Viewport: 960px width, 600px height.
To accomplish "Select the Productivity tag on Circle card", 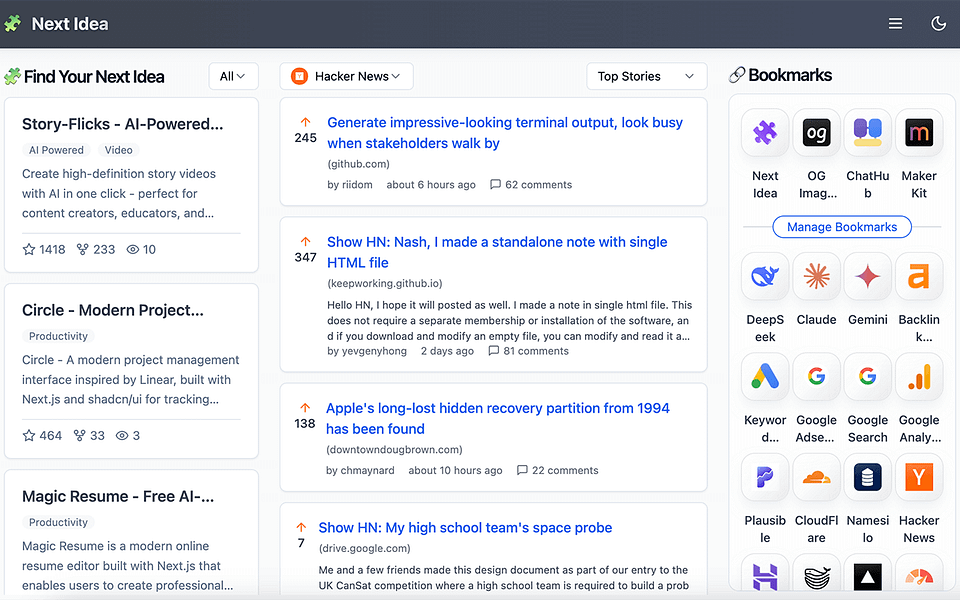I will point(58,336).
